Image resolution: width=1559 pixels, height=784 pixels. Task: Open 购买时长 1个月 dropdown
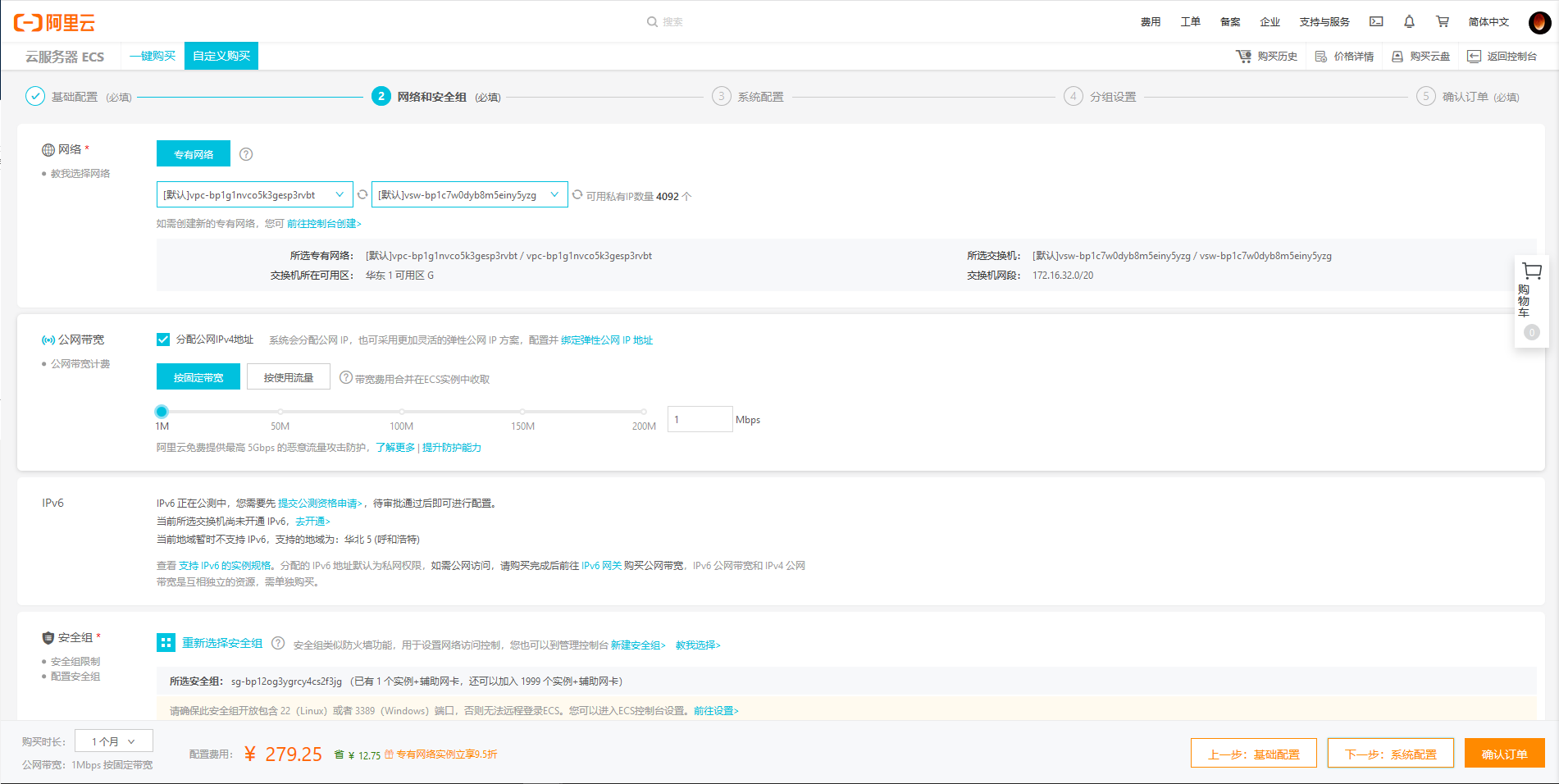pos(114,741)
